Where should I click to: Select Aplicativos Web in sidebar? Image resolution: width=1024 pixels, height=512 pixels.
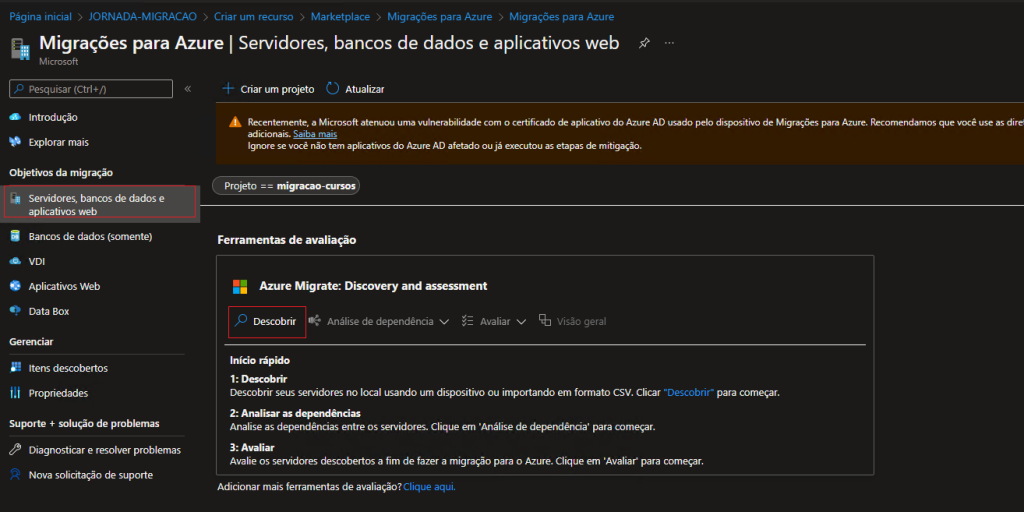(64, 286)
